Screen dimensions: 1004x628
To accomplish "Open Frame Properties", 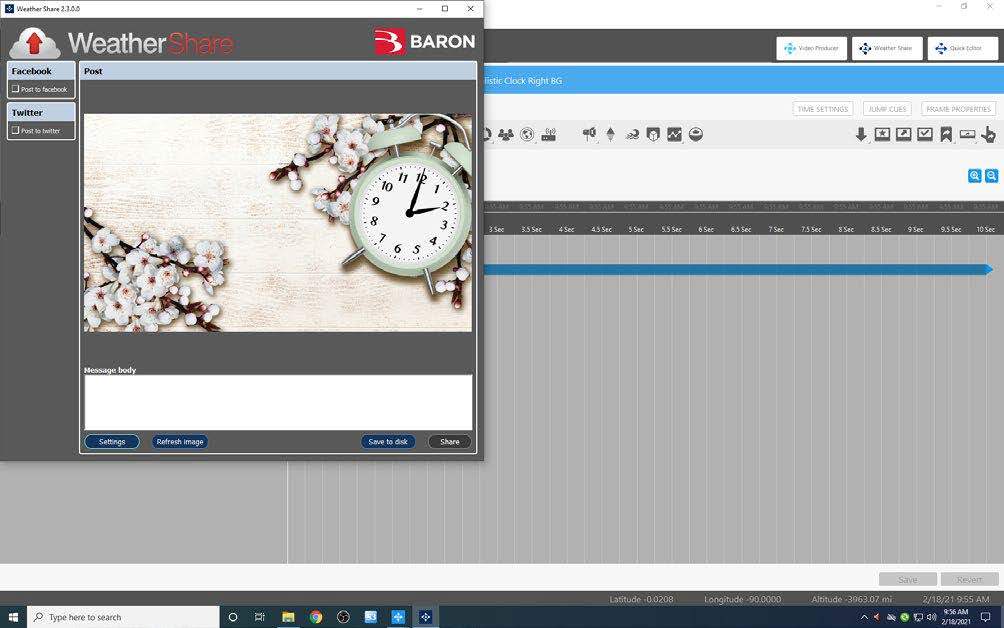I will [957, 109].
